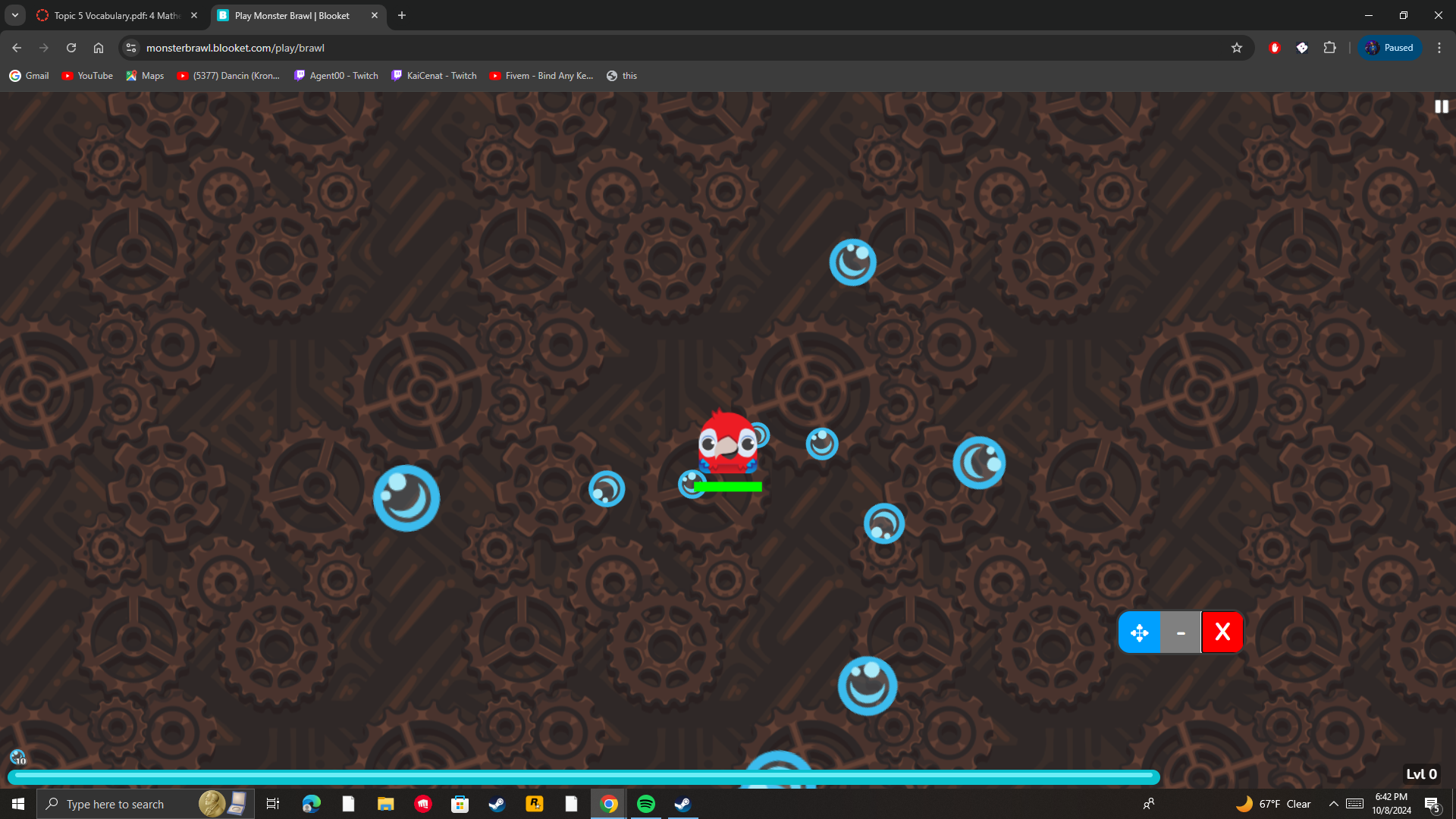Open Spotify from the taskbar
This screenshot has height=819, width=1456.
[646, 804]
